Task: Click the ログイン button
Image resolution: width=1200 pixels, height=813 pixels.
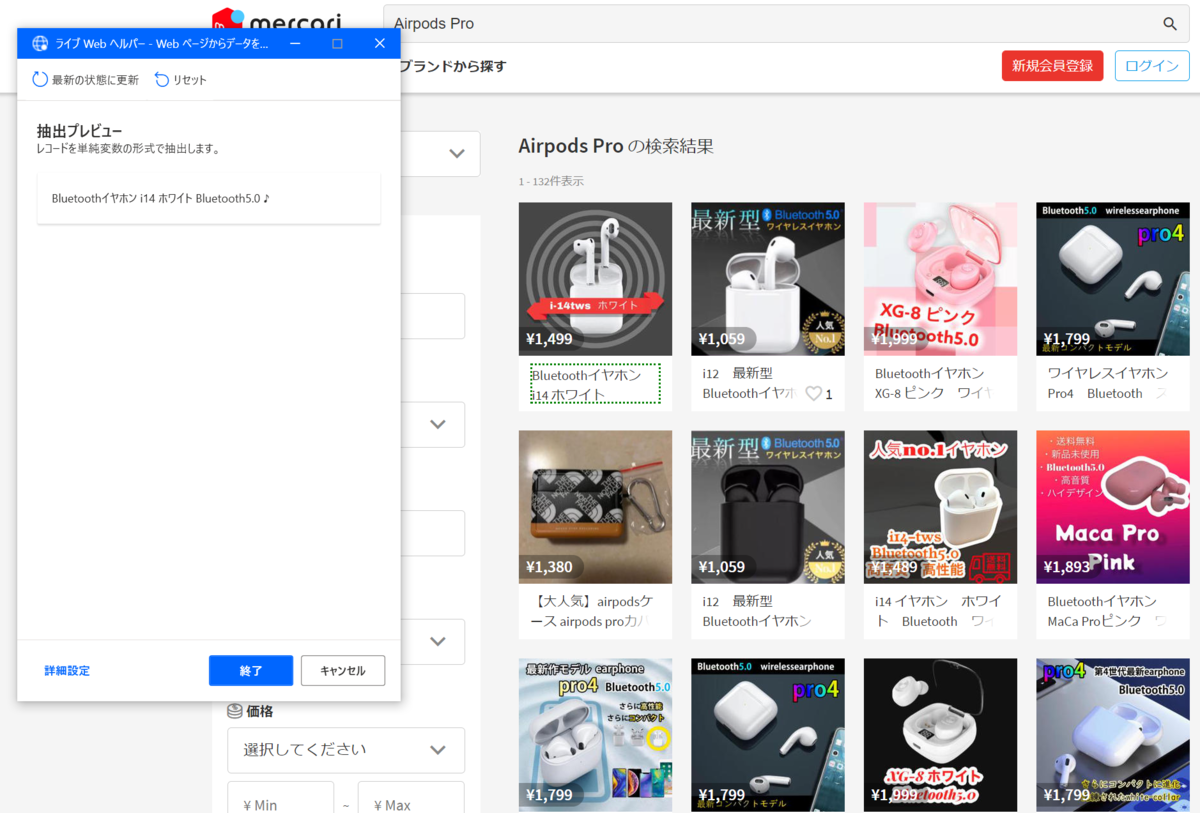Action: coord(1152,66)
